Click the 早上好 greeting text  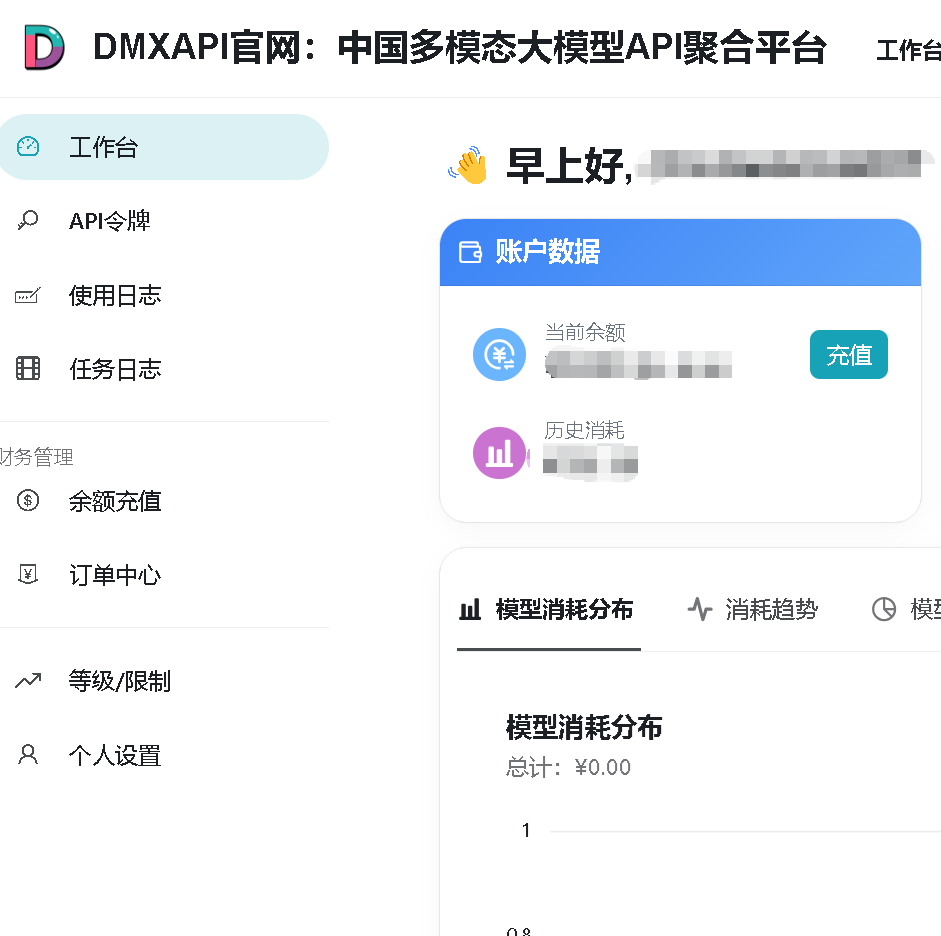click(569, 166)
